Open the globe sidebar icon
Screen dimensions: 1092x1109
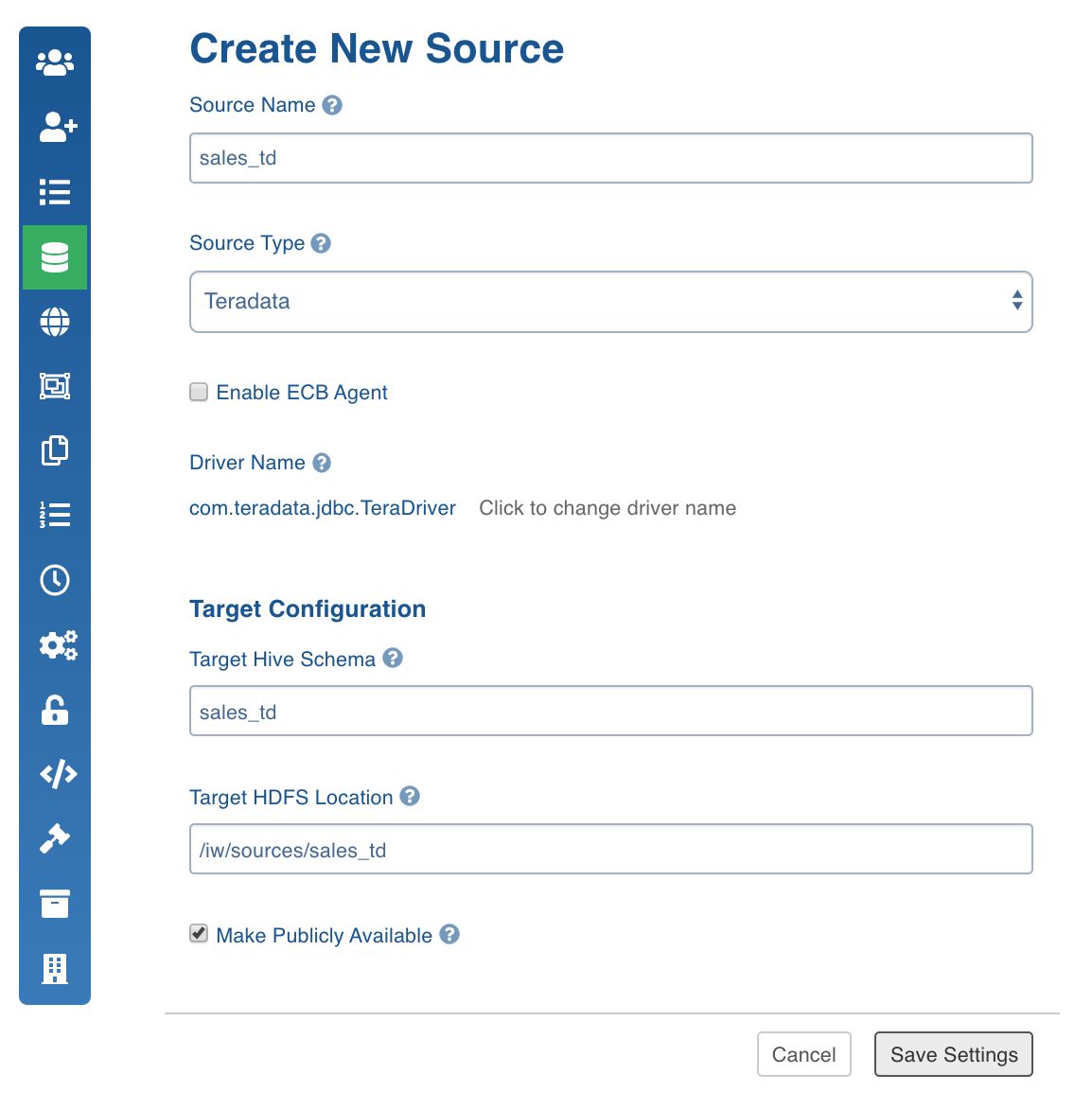point(55,322)
